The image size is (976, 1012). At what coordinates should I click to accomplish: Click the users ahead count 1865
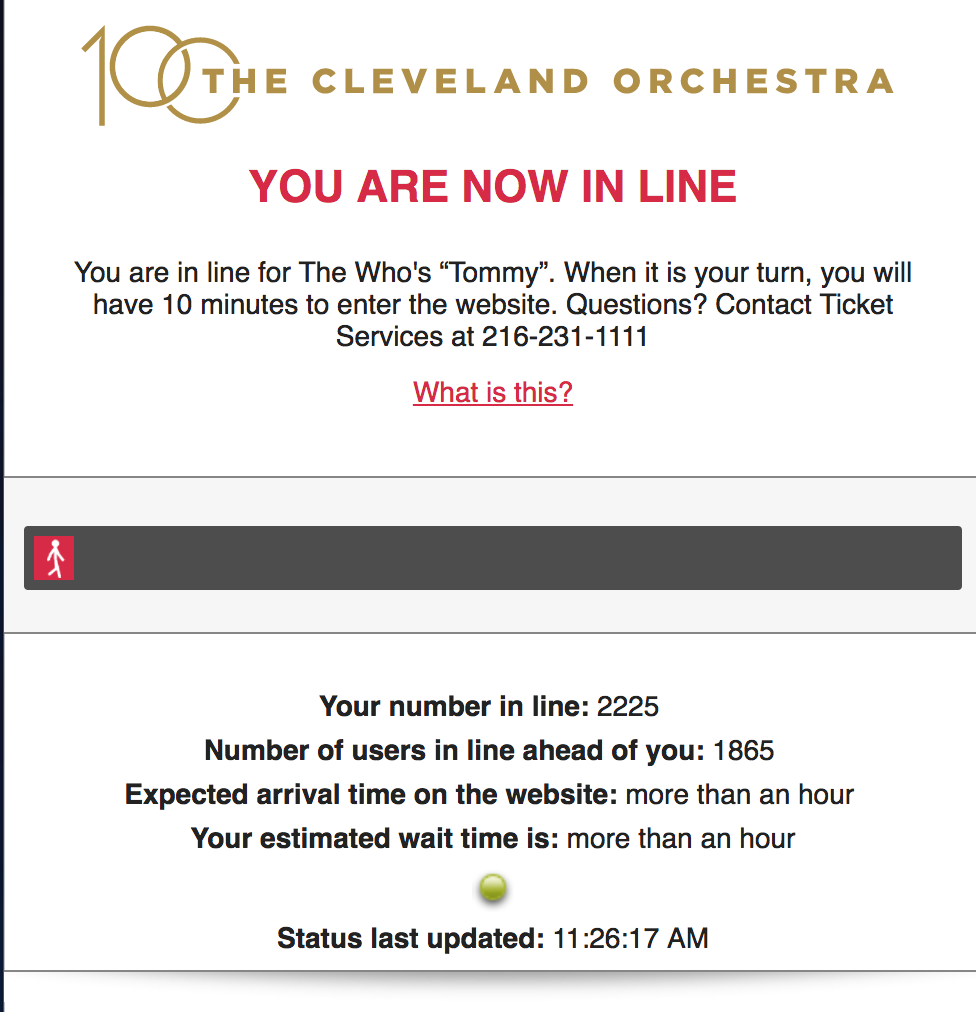point(744,751)
